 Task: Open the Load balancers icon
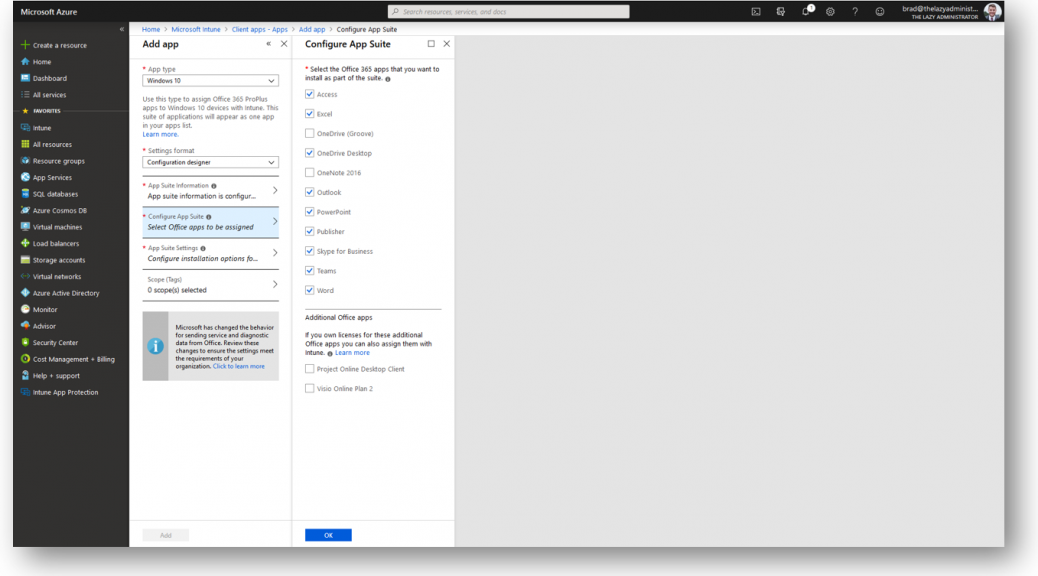pos(25,244)
